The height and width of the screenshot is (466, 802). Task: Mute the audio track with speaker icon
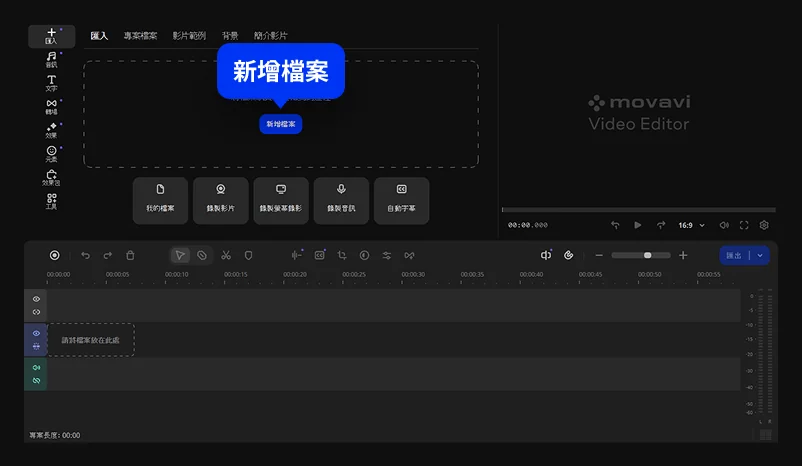tap(36, 368)
